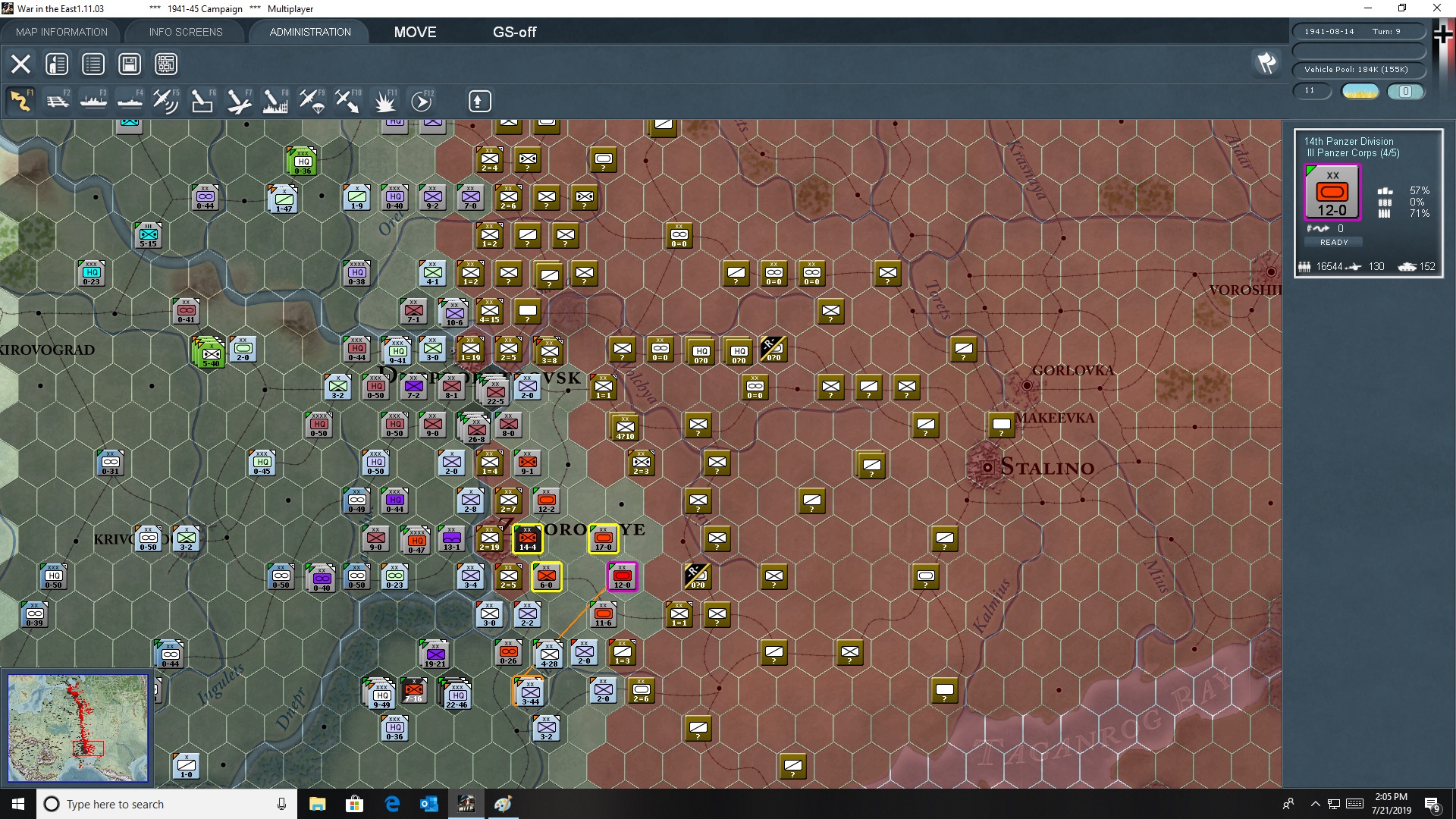1456x819 pixels.
Task: Click the flags surrender icon
Action: pos(1266,63)
